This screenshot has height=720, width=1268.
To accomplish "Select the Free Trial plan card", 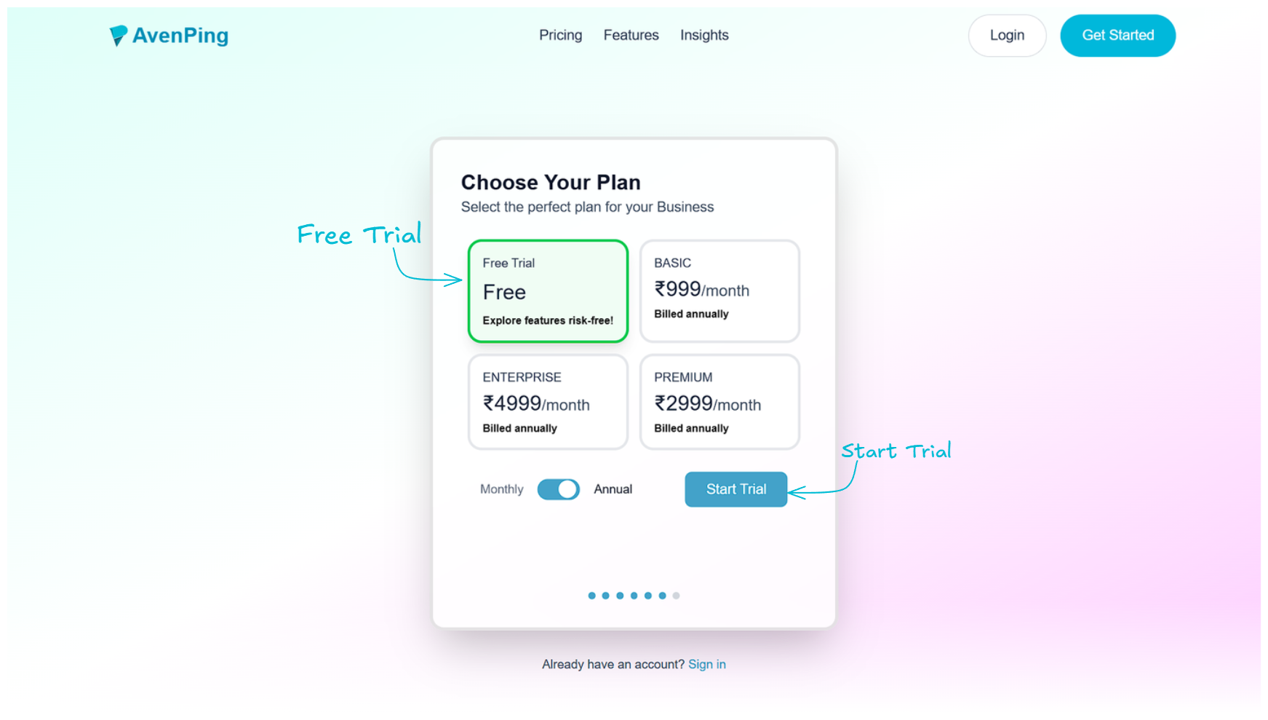I will [x=548, y=290].
